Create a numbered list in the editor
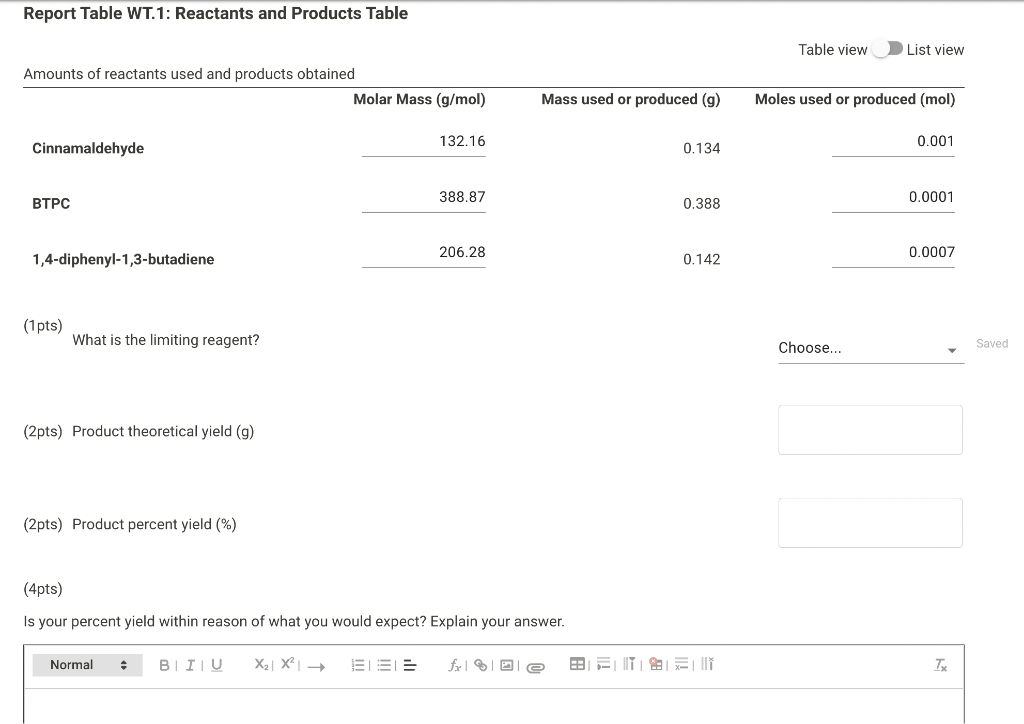Image resolution: width=1024 pixels, height=724 pixels. (x=359, y=664)
